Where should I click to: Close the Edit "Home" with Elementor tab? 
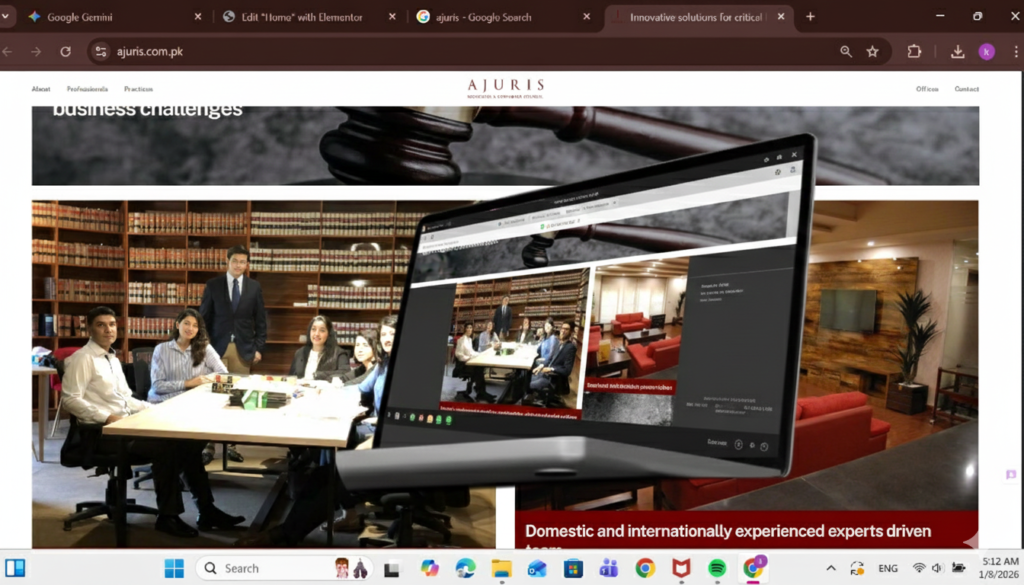pyautogui.click(x=392, y=17)
